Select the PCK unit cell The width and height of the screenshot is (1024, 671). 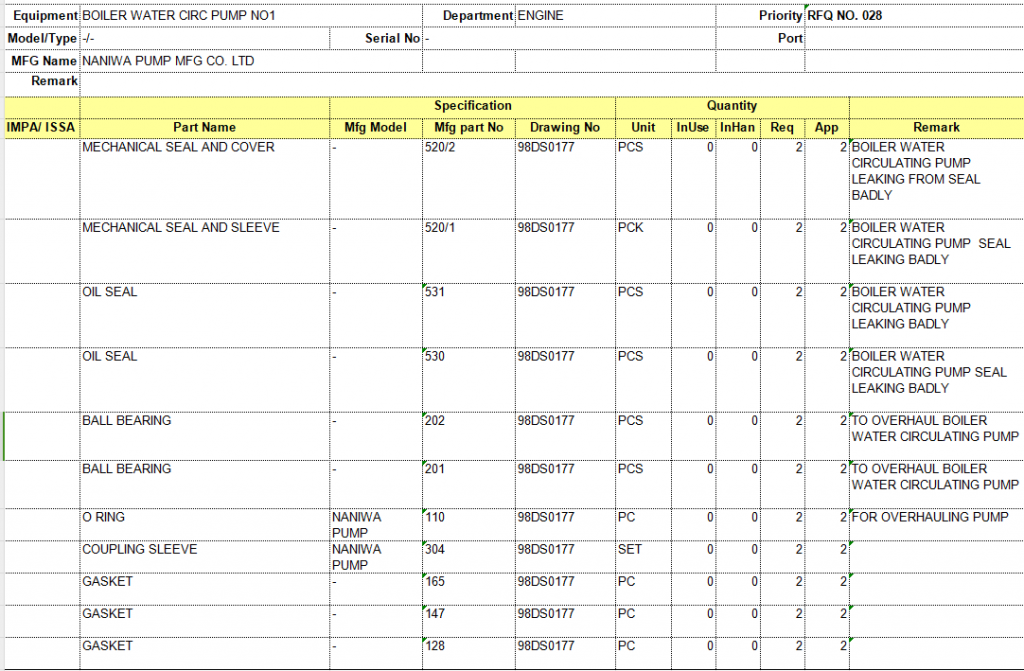[631, 228]
